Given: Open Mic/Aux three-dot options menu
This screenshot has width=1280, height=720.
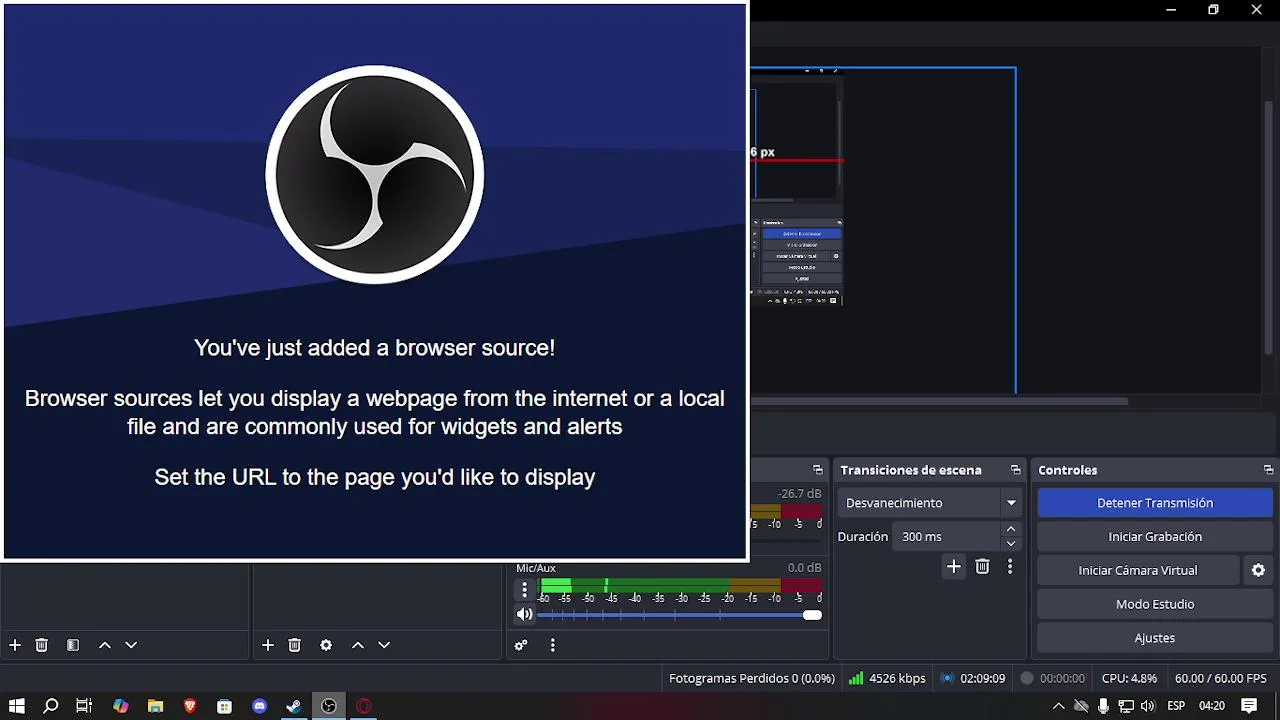Looking at the screenshot, I should [x=524, y=590].
